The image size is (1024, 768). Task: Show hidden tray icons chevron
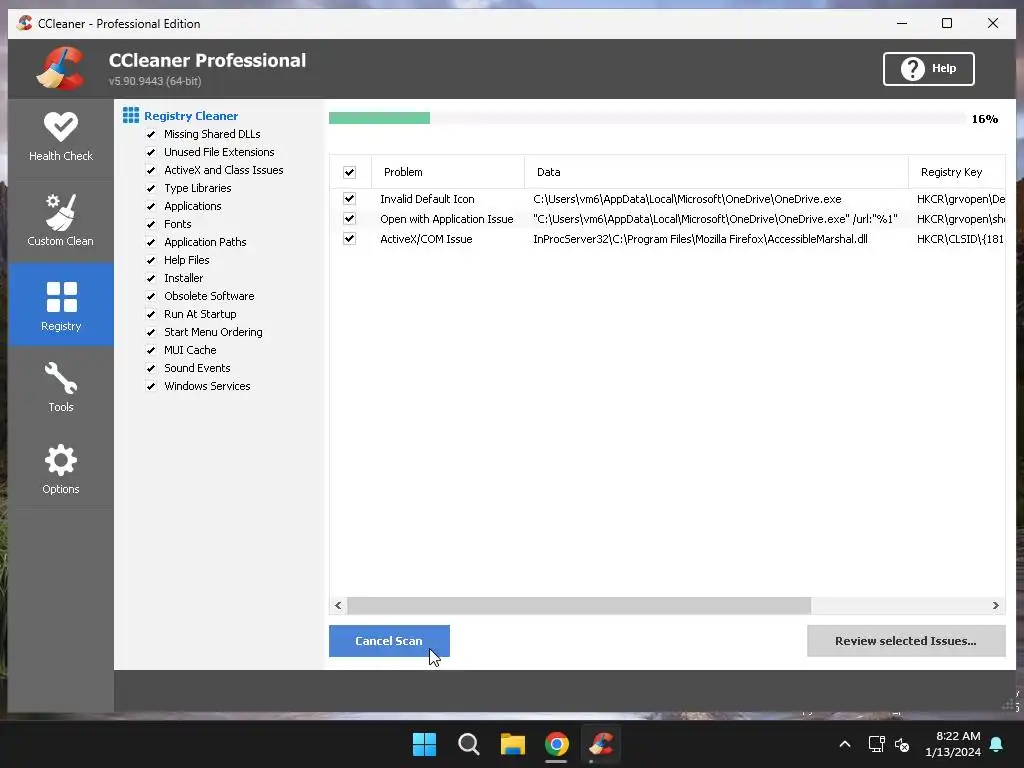[x=844, y=744]
